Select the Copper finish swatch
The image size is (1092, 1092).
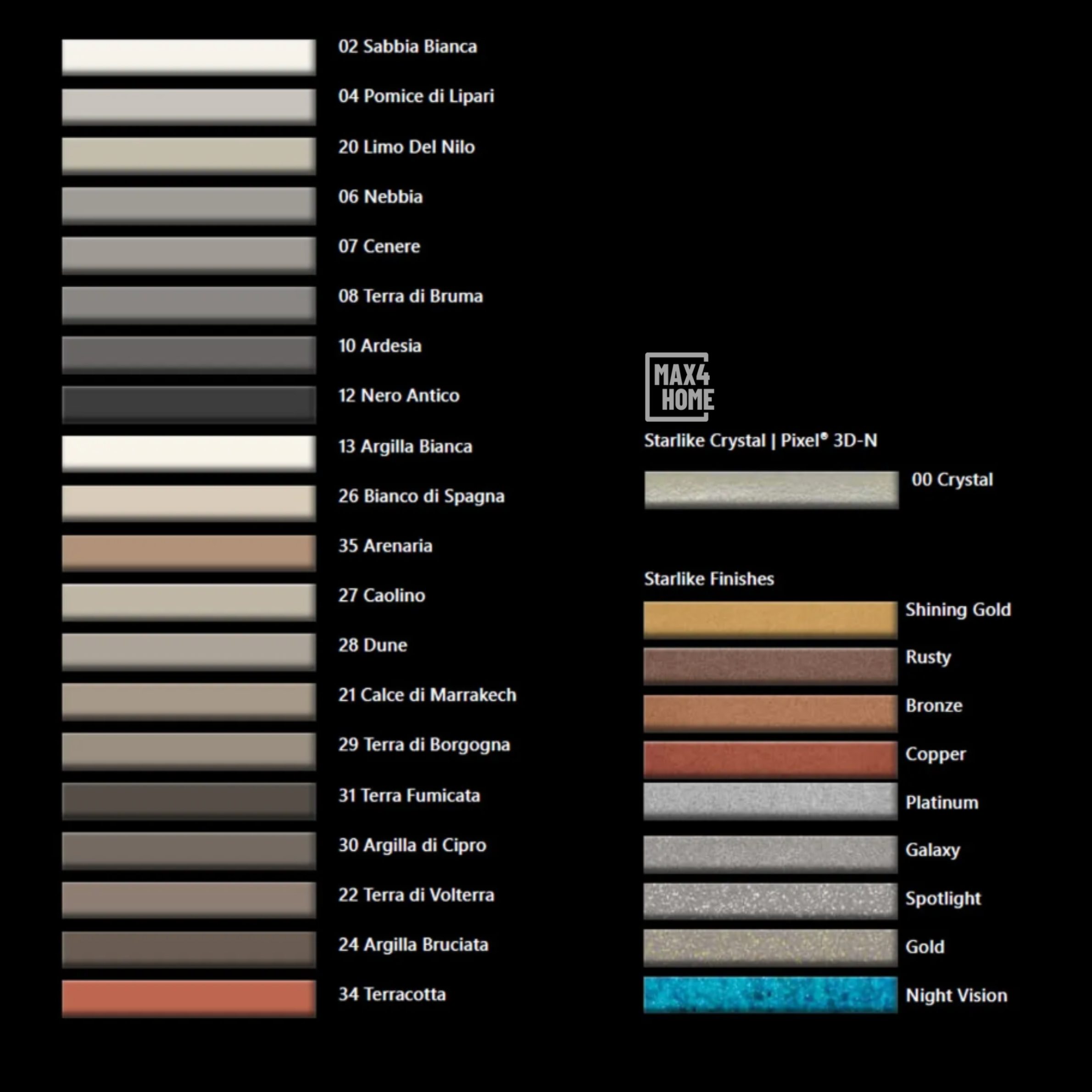click(770, 760)
